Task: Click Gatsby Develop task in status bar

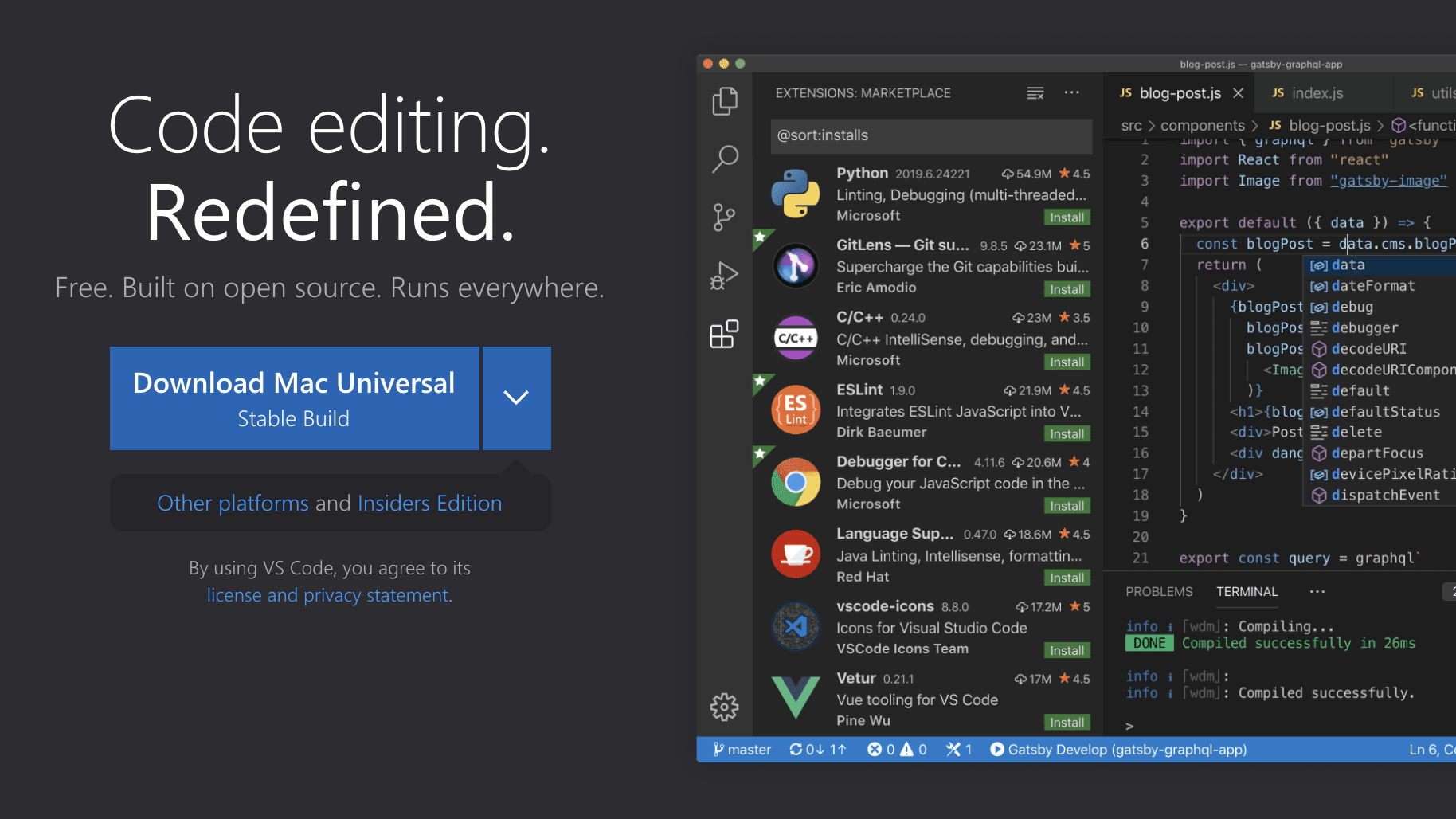Action: pyautogui.click(x=1118, y=750)
